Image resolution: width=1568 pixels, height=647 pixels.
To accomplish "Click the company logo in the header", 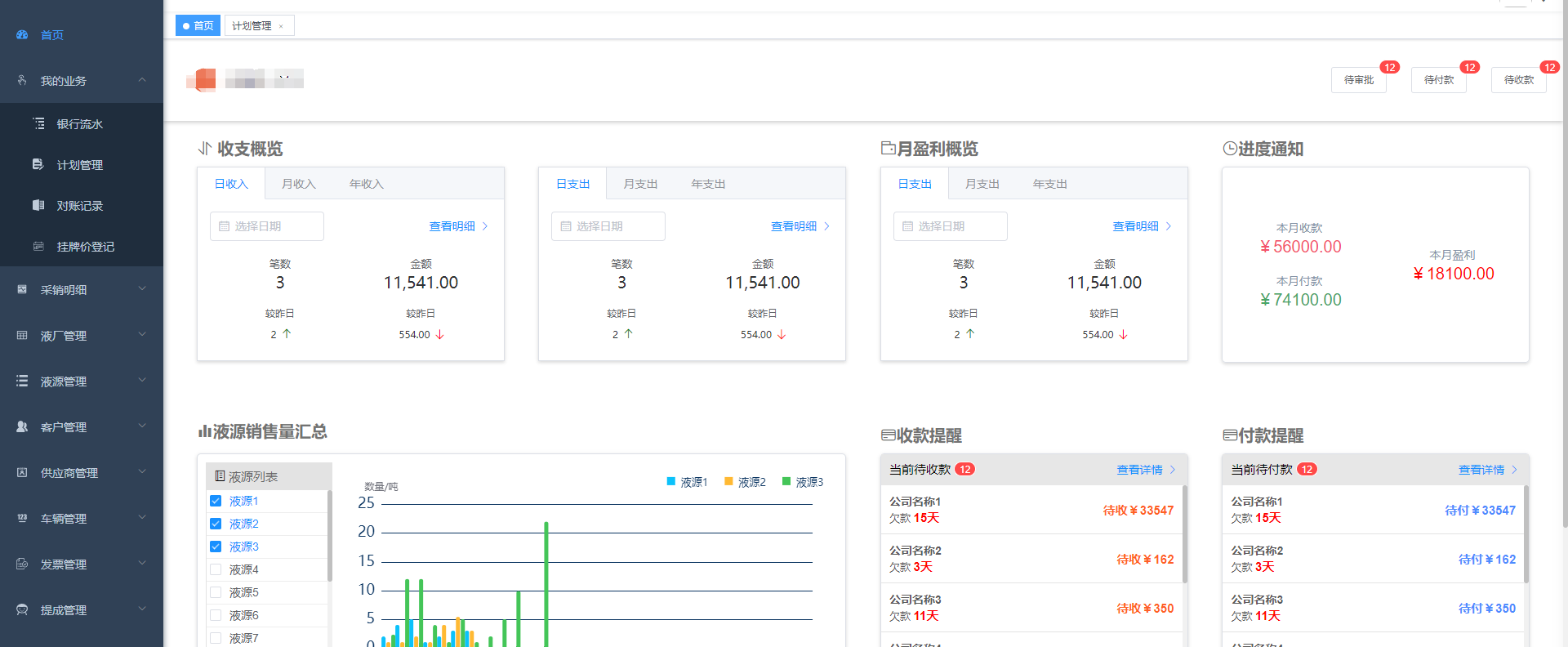I will (x=202, y=79).
